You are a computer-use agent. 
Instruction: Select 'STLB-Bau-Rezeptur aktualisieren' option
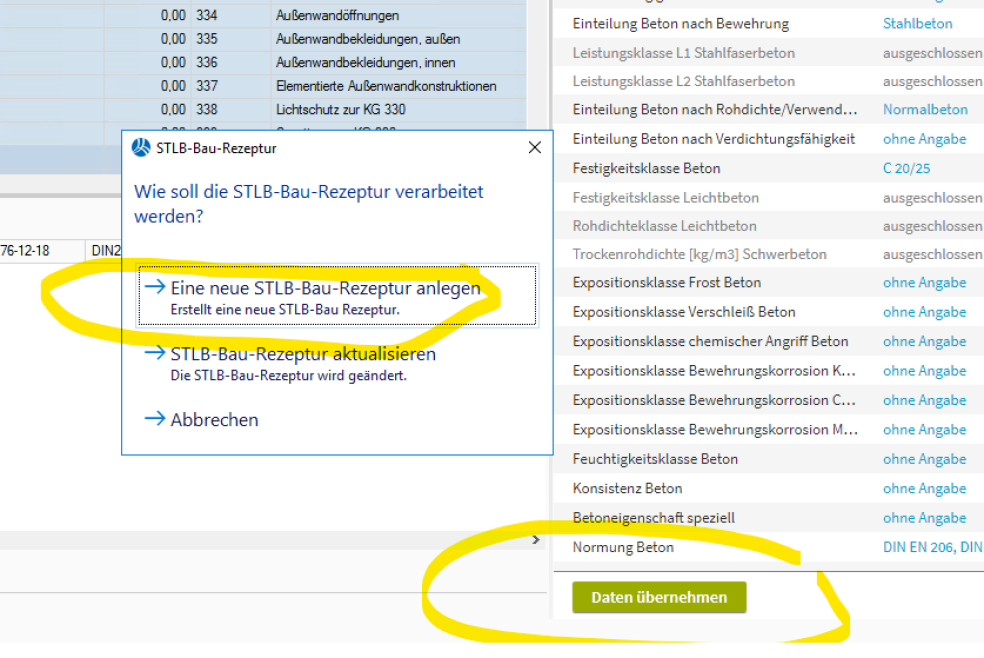[x=303, y=354]
